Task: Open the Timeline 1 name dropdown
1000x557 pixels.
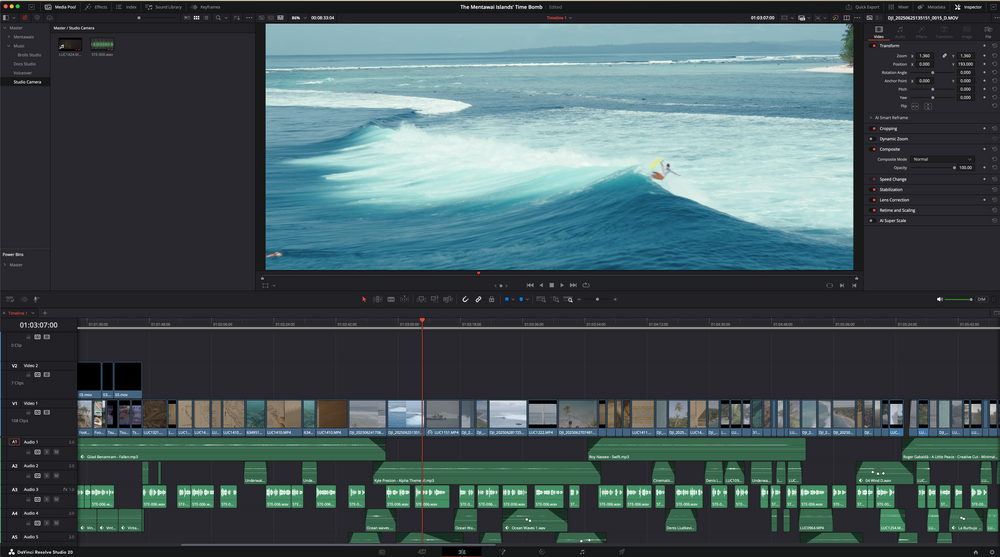Action: click(559, 18)
